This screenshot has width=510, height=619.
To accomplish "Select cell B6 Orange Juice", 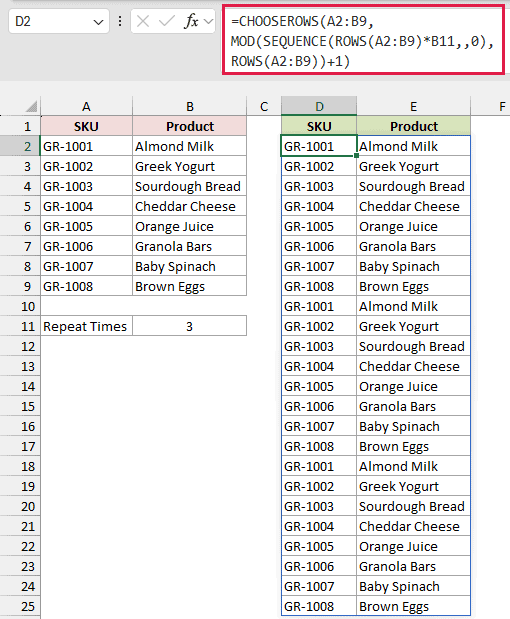I will (190, 227).
